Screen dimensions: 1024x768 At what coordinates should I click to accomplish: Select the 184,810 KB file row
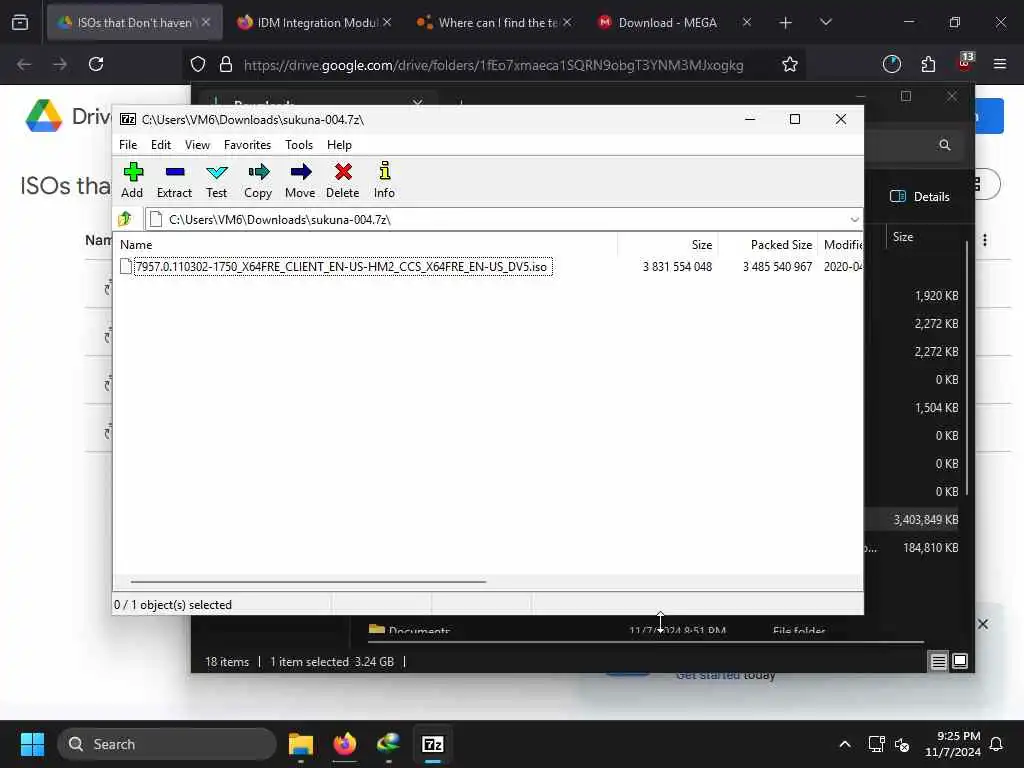coord(913,548)
